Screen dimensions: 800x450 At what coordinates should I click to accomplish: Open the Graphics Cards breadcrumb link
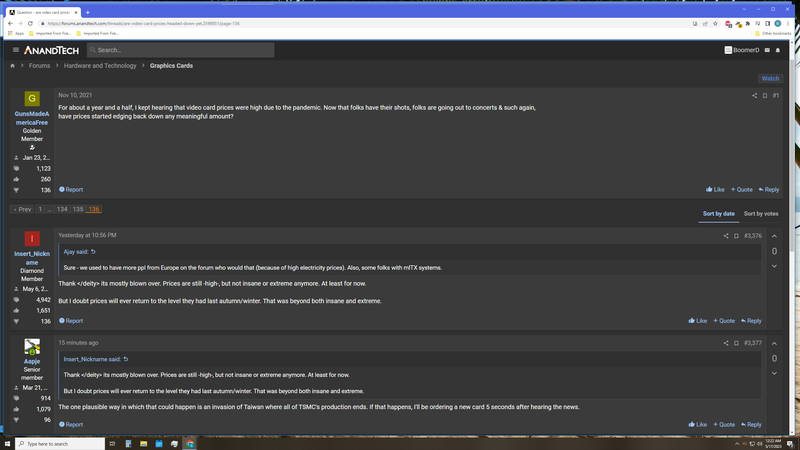171,66
